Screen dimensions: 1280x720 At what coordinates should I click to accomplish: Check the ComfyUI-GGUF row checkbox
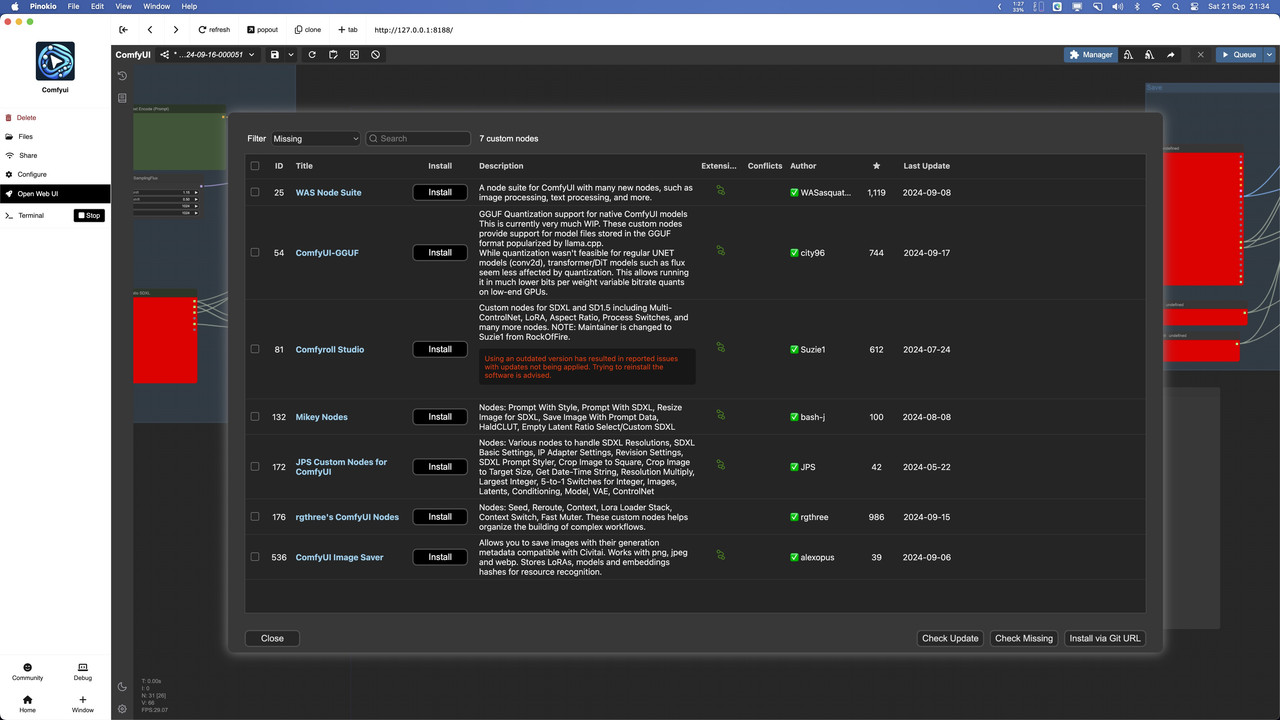(x=255, y=252)
